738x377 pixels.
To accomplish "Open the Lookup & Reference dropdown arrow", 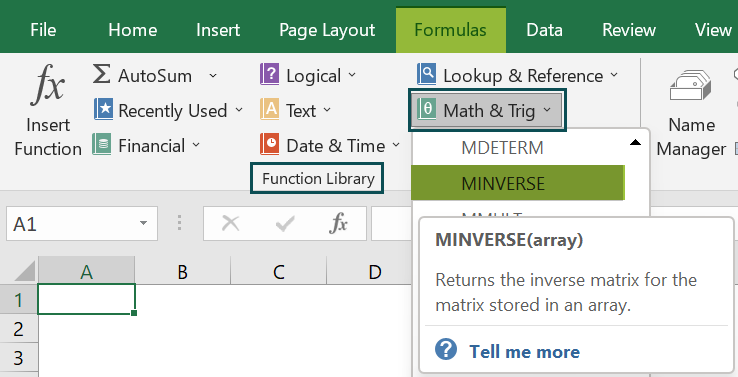I will coord(614,75).
